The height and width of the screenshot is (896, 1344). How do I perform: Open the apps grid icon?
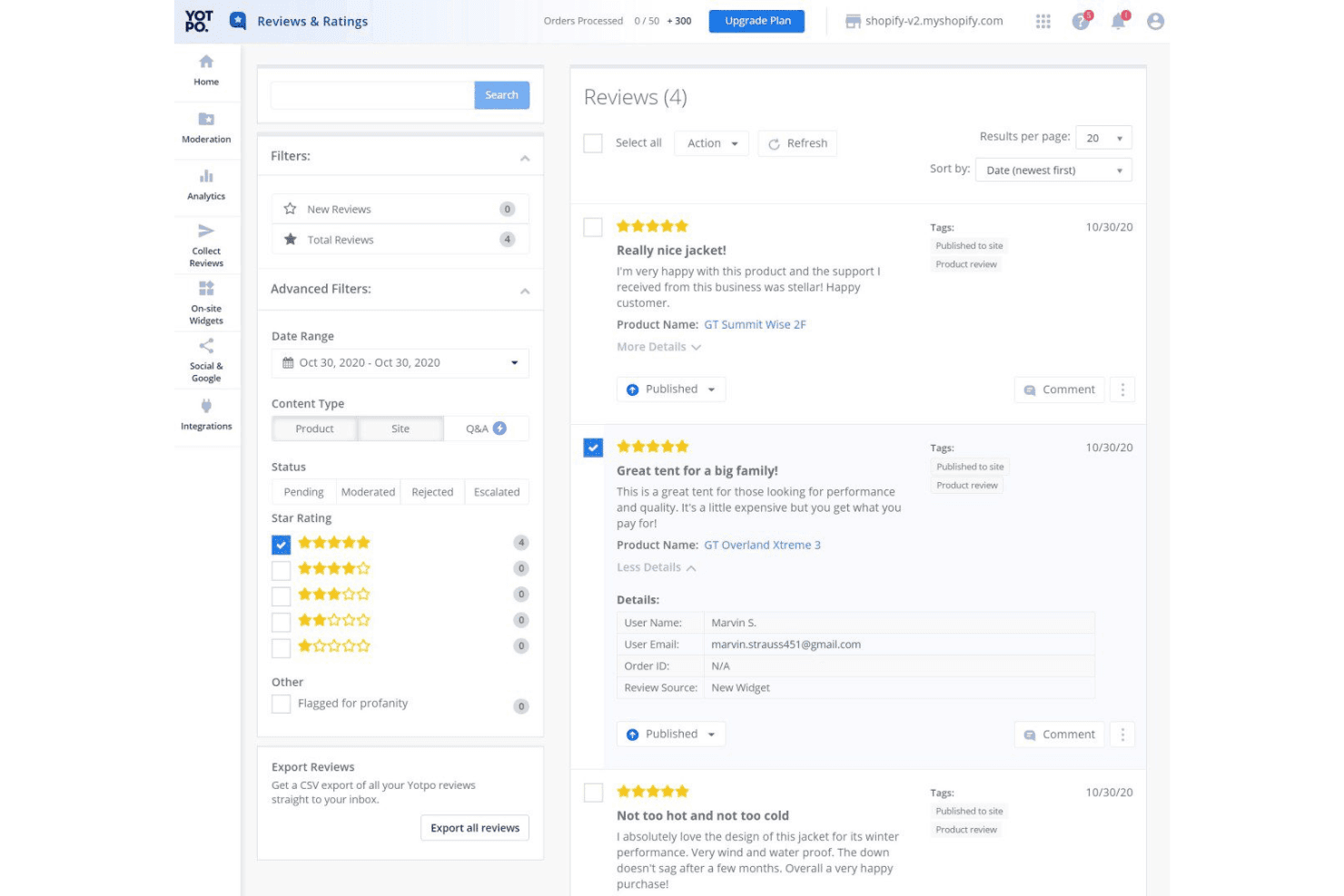click(1043, 21)
